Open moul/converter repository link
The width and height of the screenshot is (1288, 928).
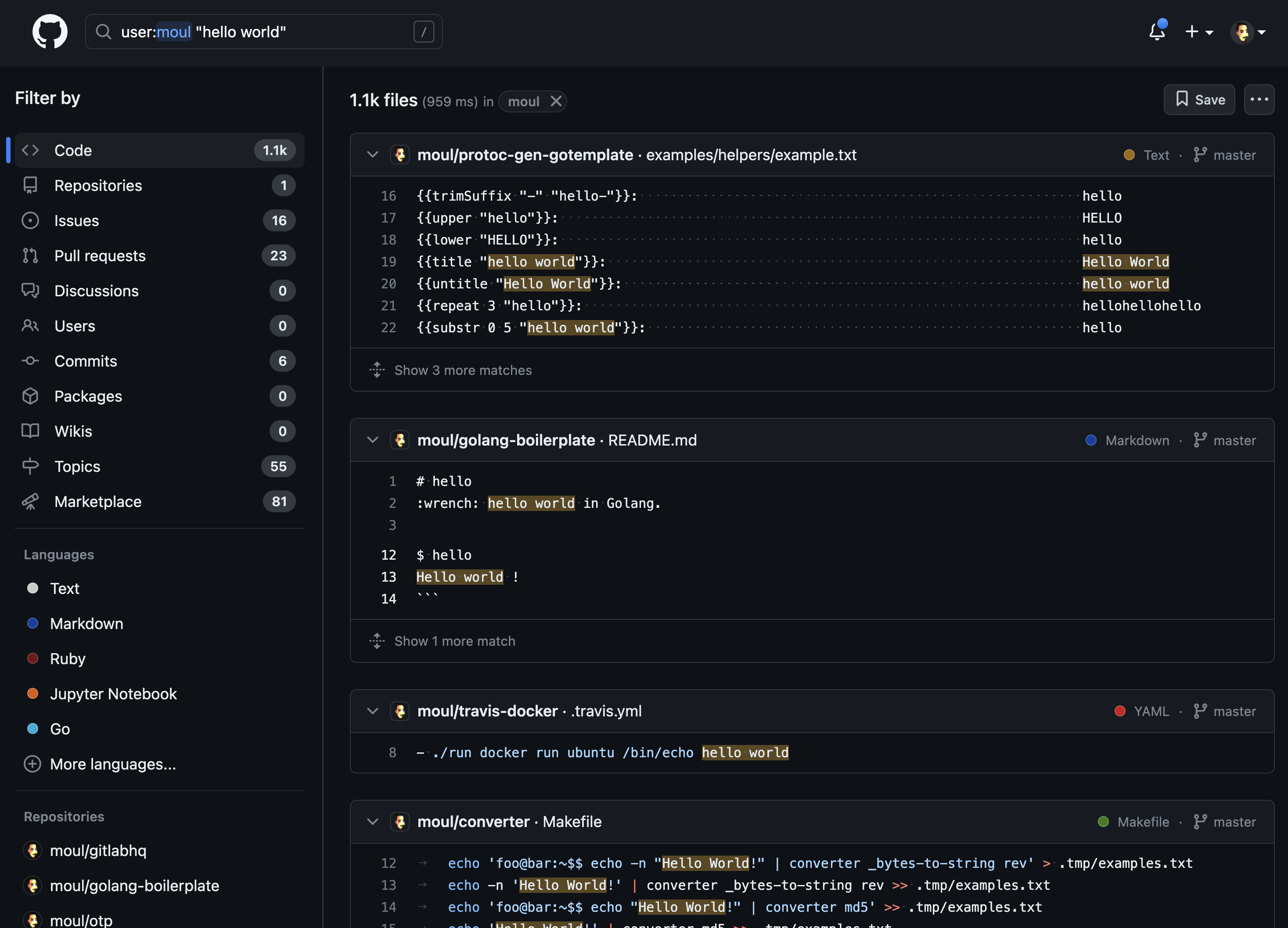click(473, 822)
